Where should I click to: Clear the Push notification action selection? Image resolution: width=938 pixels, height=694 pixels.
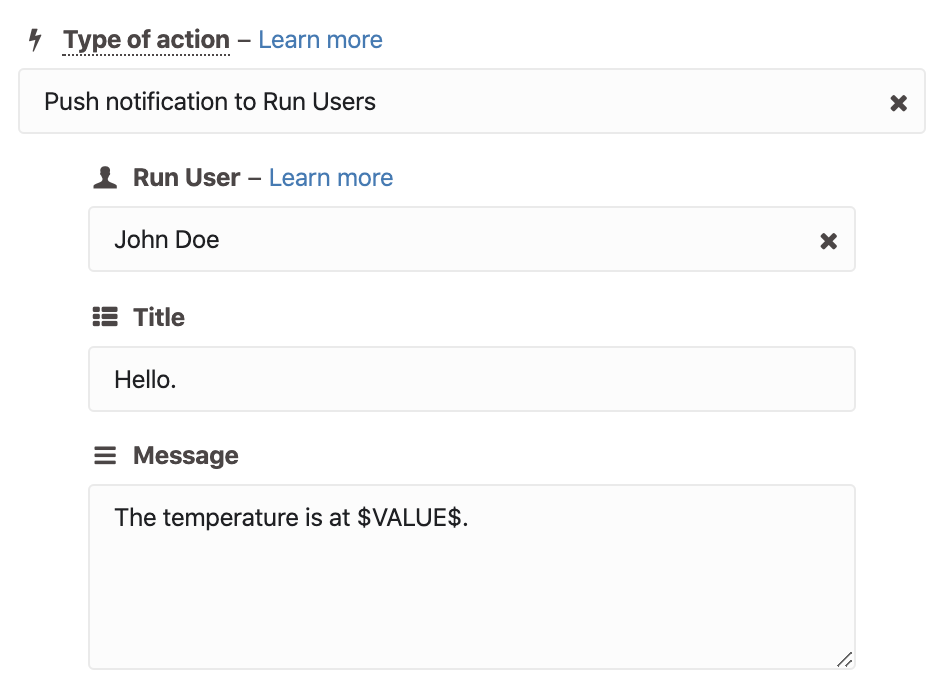click(899, 103)
